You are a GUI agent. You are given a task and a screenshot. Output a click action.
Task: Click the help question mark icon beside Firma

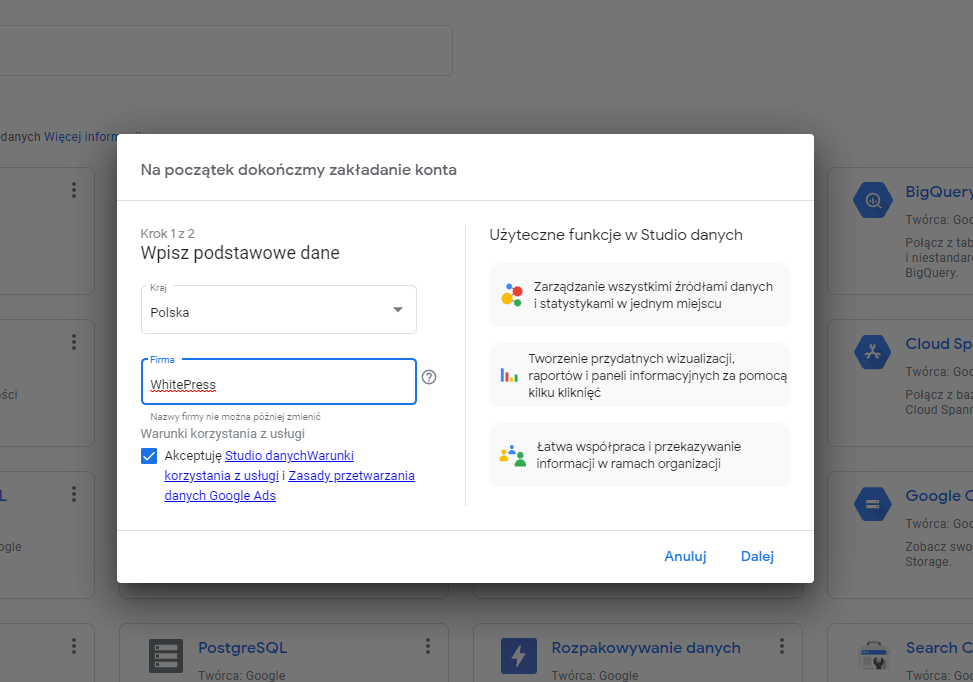429,377
